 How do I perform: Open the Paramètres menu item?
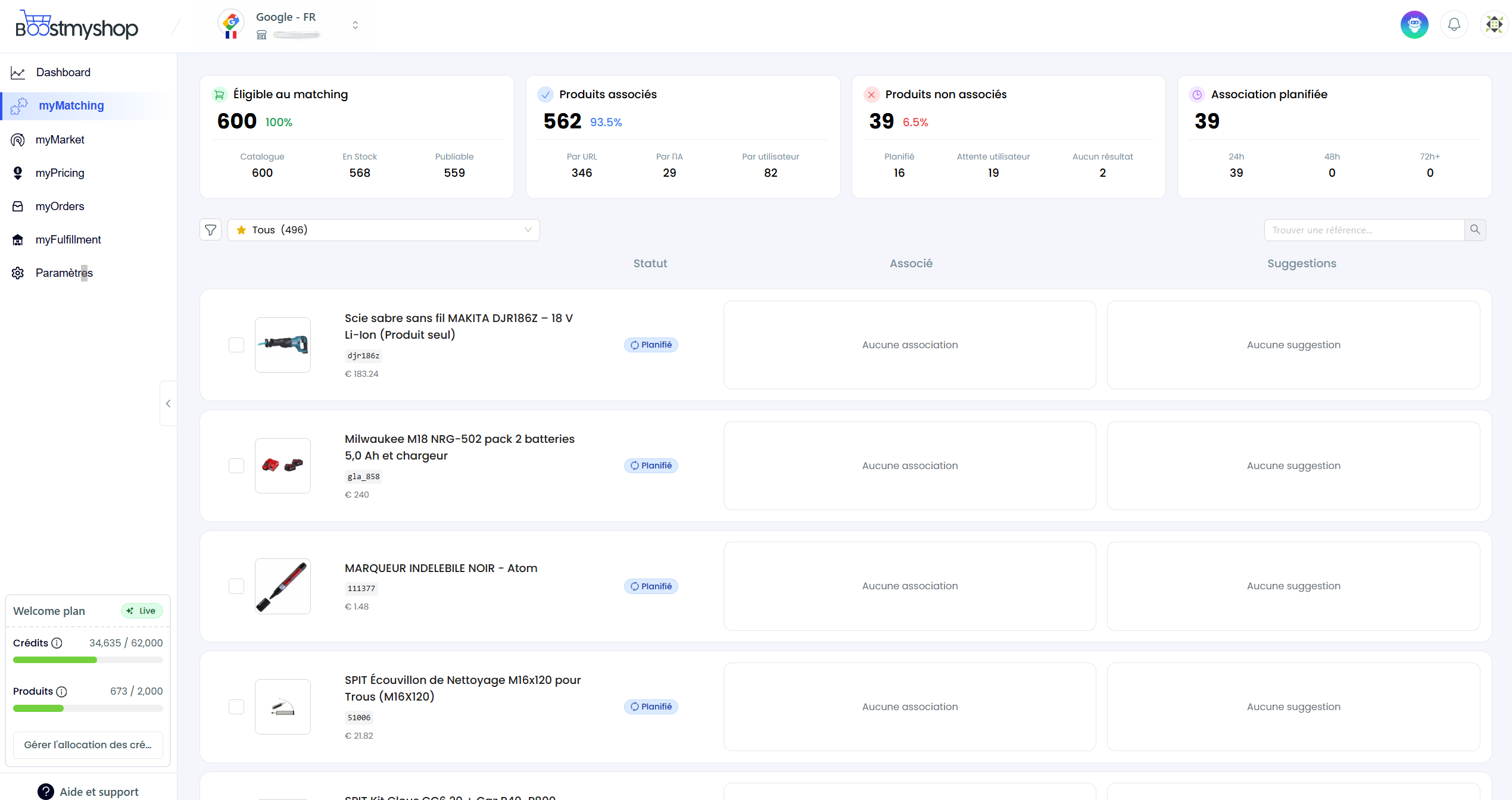click(64, 273)
